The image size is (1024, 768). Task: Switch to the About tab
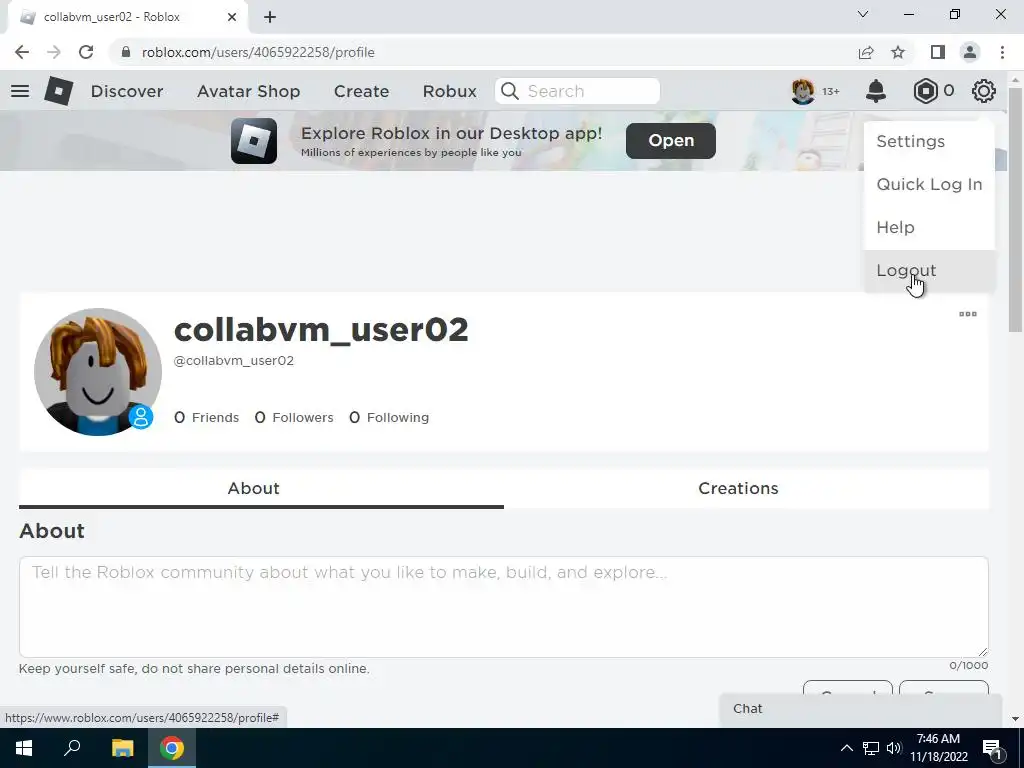(x=261, y=488)
